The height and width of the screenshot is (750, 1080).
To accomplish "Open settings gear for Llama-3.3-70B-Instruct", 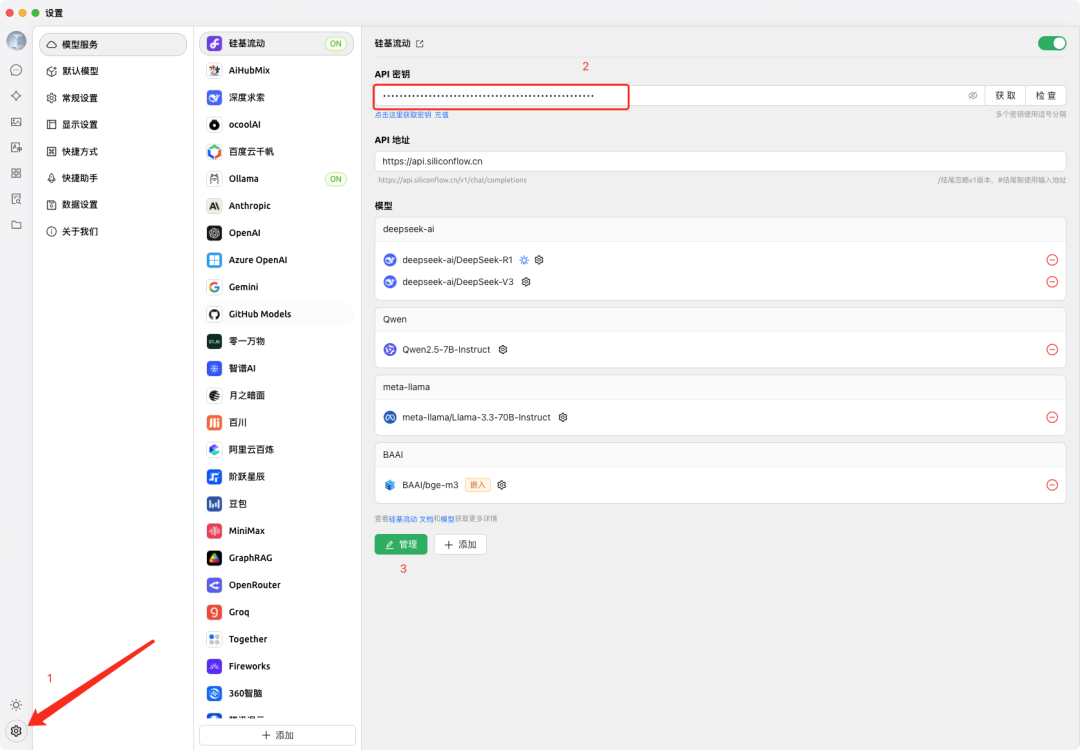I will point(563,417).
